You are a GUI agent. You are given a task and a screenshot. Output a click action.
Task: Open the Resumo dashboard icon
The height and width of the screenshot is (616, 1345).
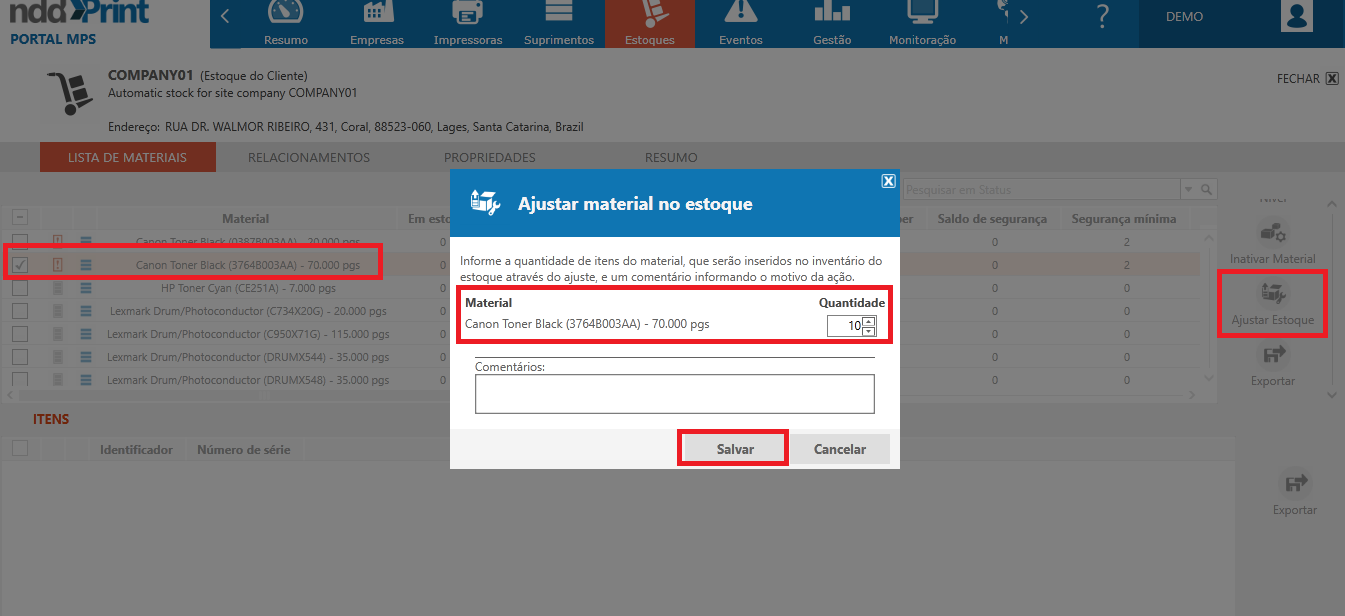pyautogui.click(x=286, y=14)
